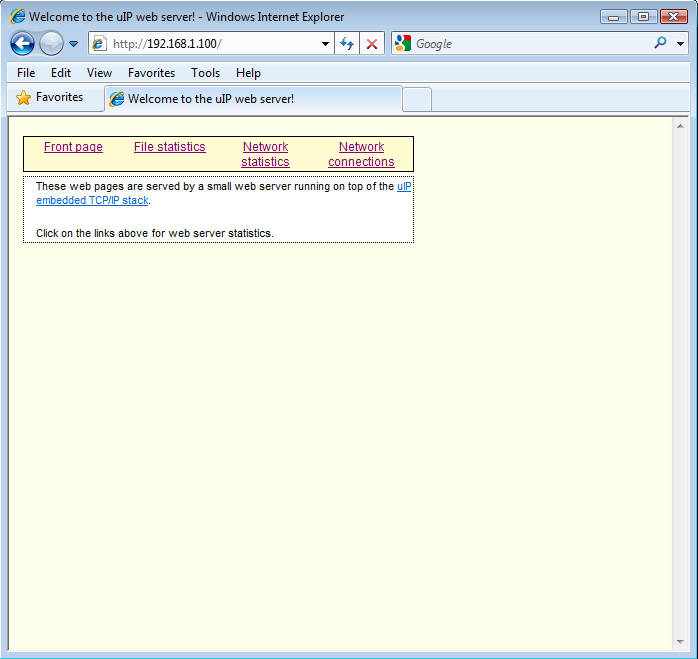
Task: Click the Back navigation arrow button
Action: (x=22, y=43)
